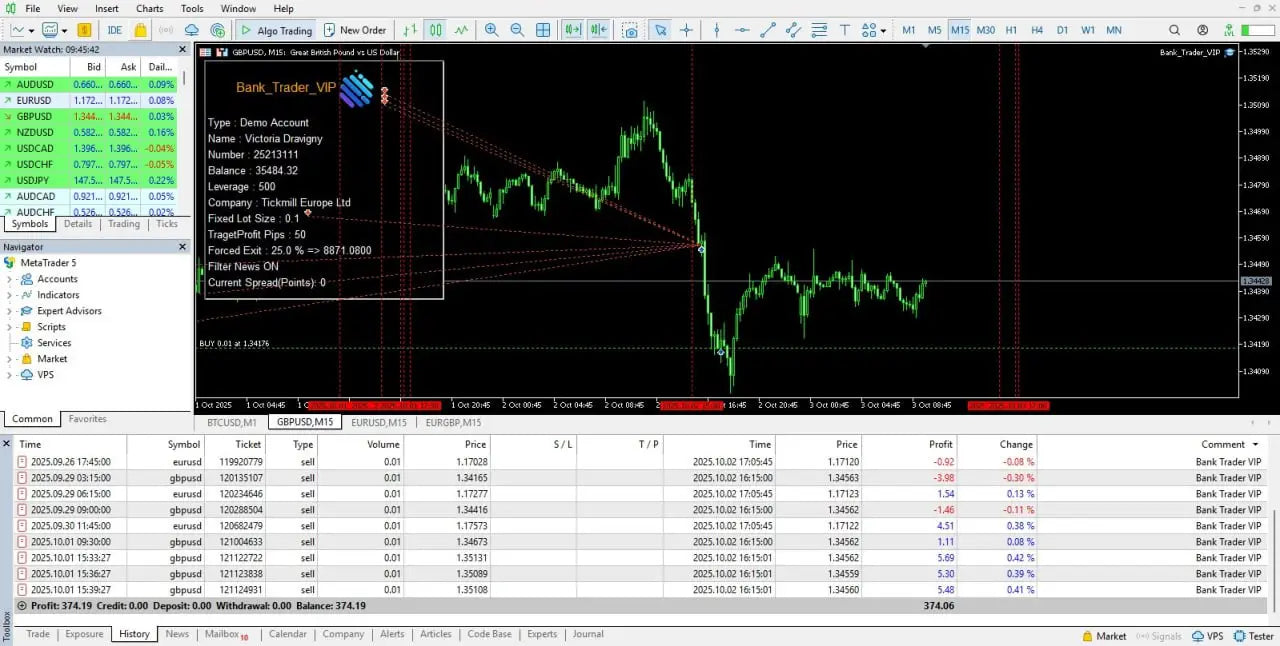Expand the Accounts tree node
The height and width of the screenshot is (646, 1280).
(x=9, y=279)
